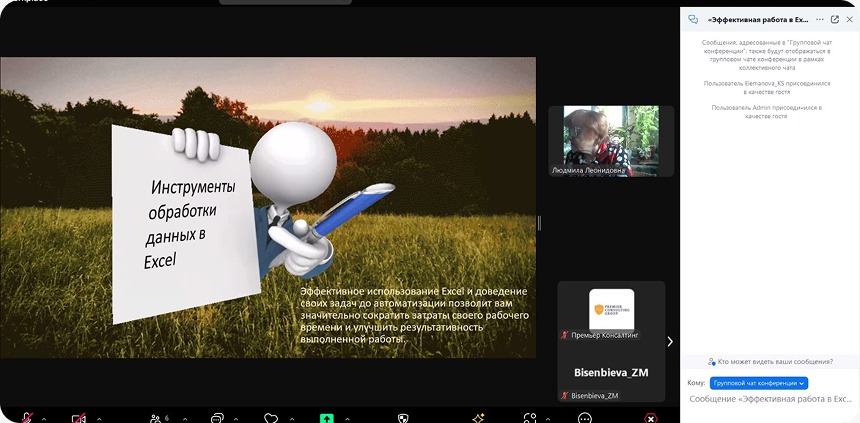Open 'Кто может видеть ваши сообщения?' link
The width and height of the screenshot is (860, 423).
click(775, 362)
